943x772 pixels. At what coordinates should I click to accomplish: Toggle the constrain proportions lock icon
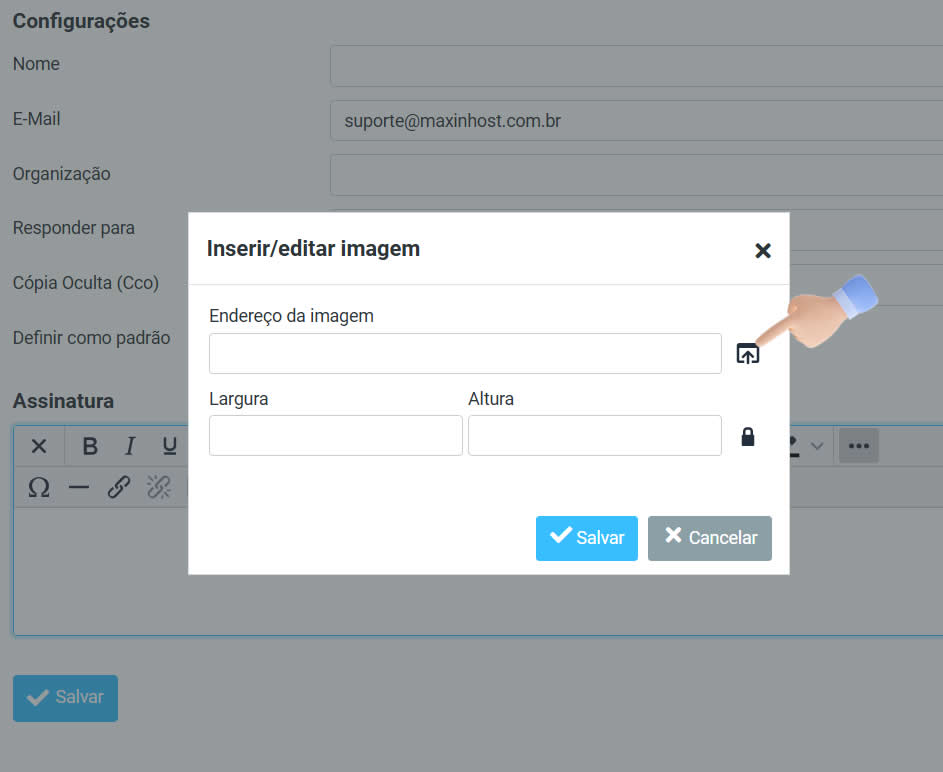(x=747, y=437)
